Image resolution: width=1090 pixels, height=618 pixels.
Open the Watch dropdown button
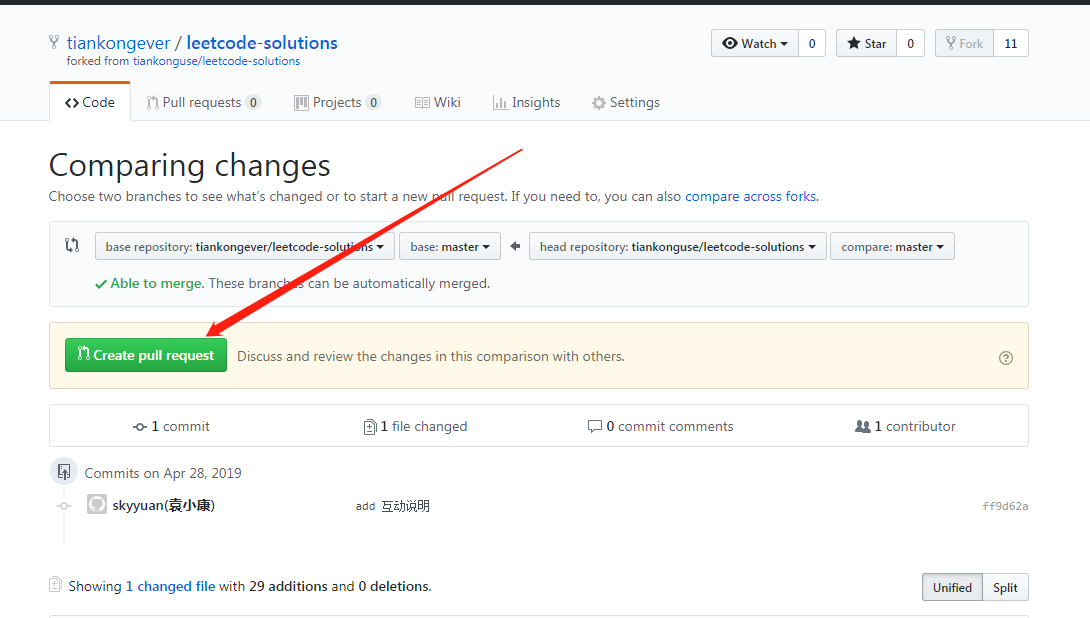tap(755, 43)
